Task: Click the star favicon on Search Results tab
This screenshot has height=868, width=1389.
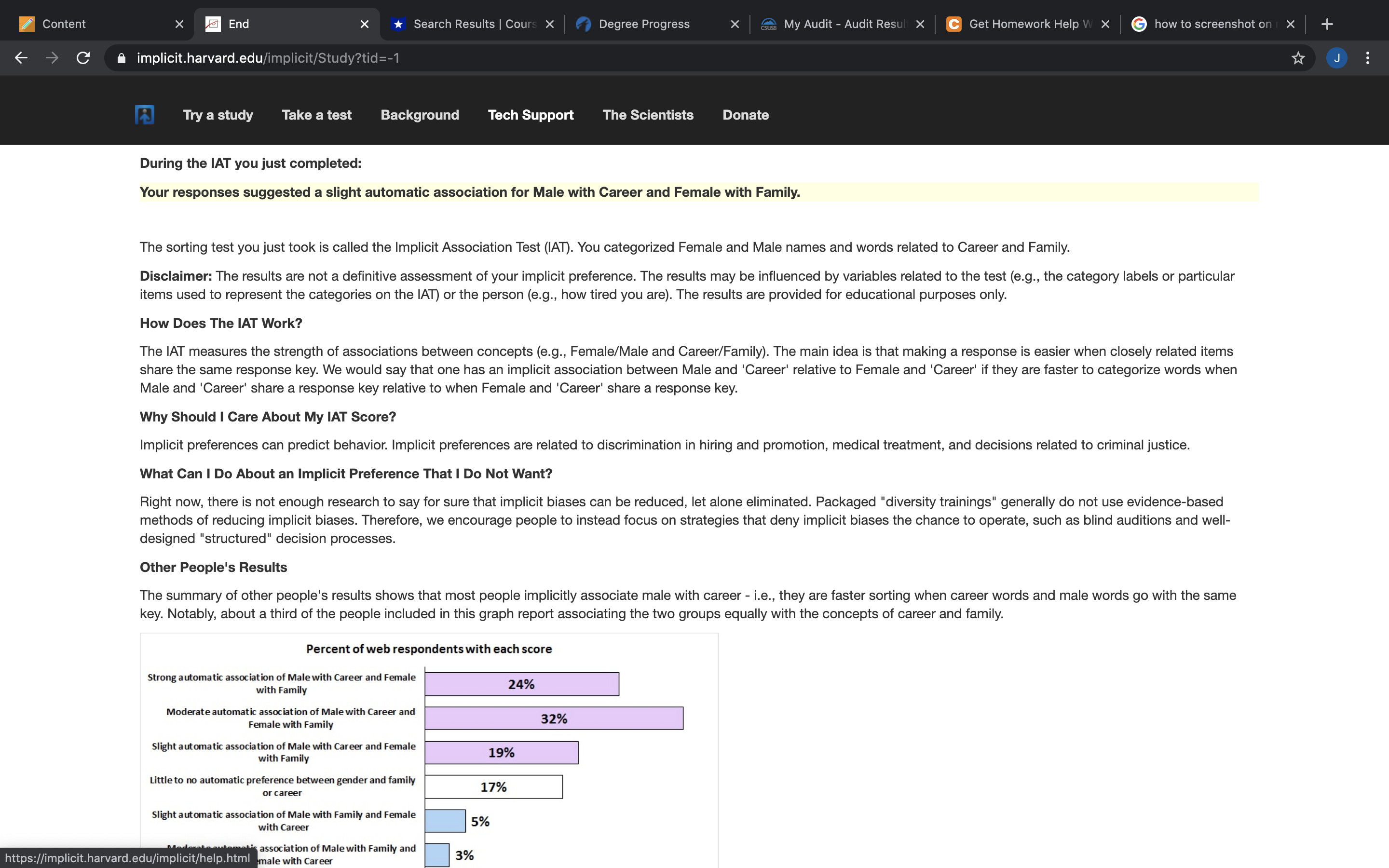Action: pos(399,24)
